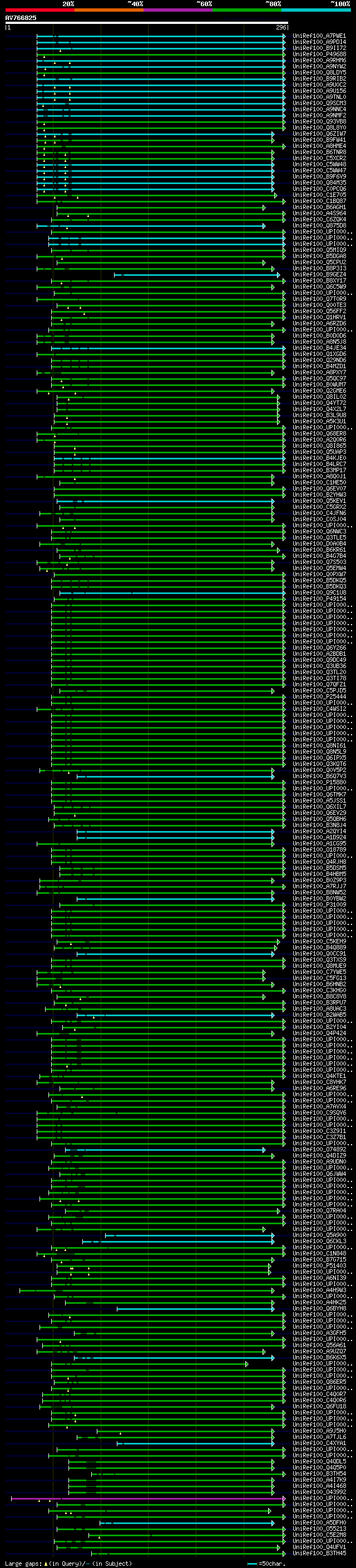The width and height of the screenshot is (356, 1568).
Task: Select hit label UniRef100_A5DFH0
Action: click(319, 1522)
